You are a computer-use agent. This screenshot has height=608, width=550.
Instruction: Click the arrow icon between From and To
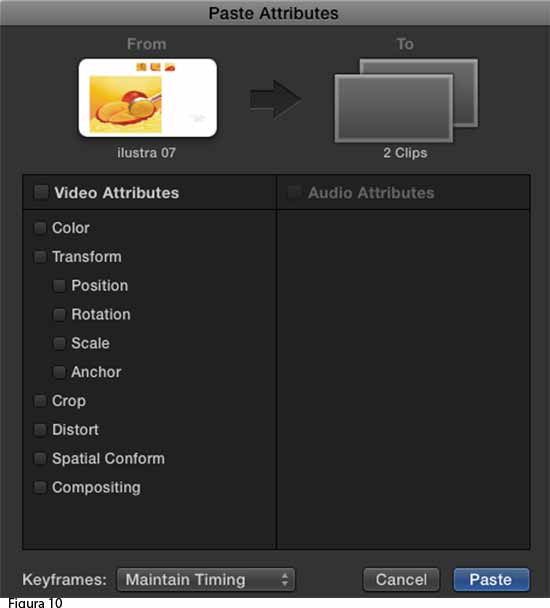[x=275, y=99]
